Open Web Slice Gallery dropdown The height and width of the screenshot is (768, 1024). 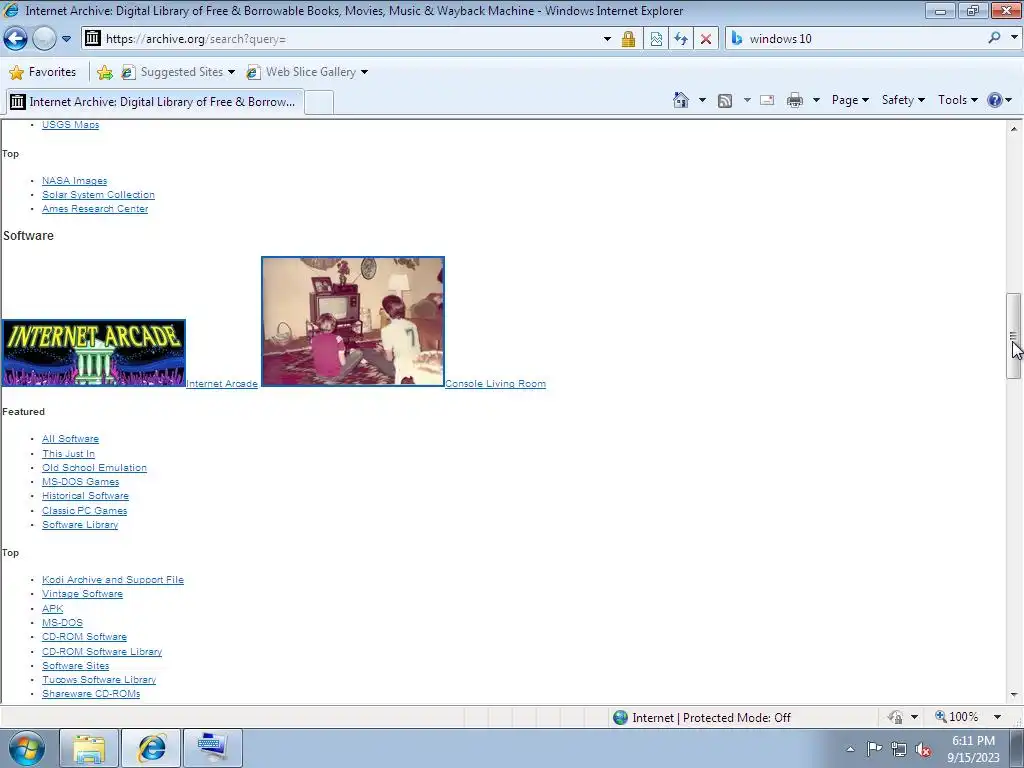coord(307,72)
